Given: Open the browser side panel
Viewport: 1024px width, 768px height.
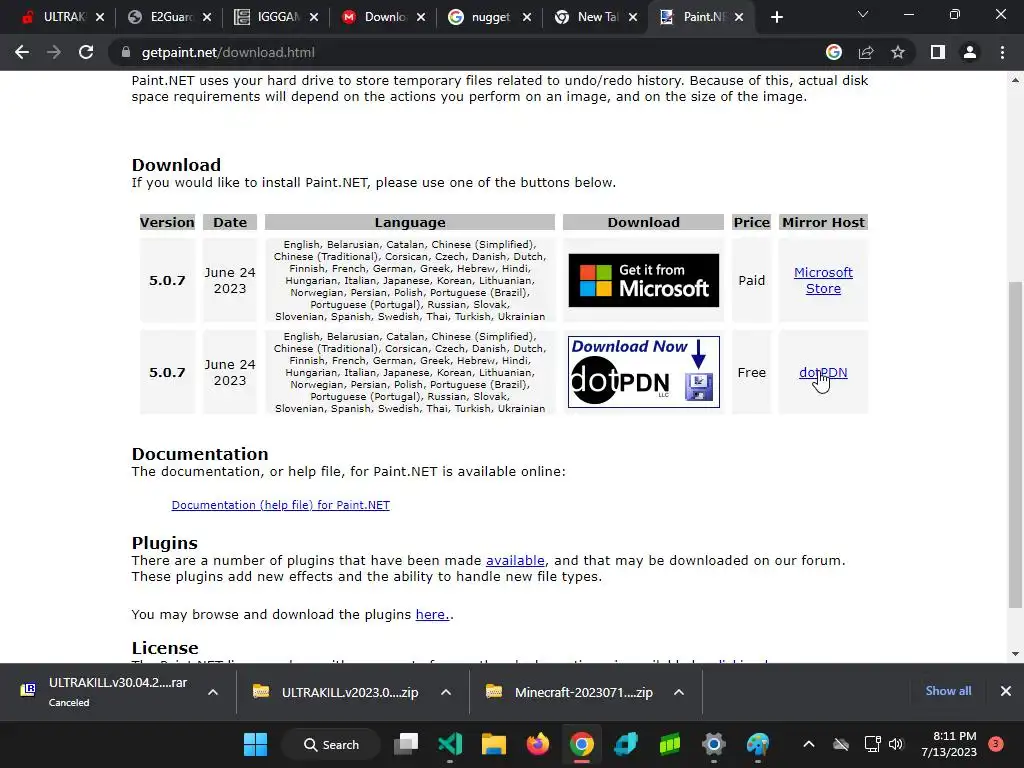Looking at the screenshot, I should tap(938, 52).
